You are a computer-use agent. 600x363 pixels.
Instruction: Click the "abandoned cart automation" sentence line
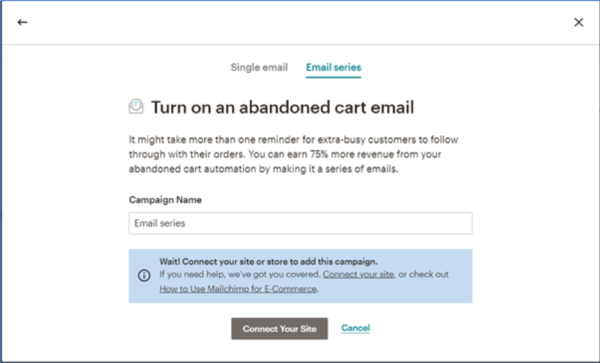pyautogui.click(x=264, y=169)
